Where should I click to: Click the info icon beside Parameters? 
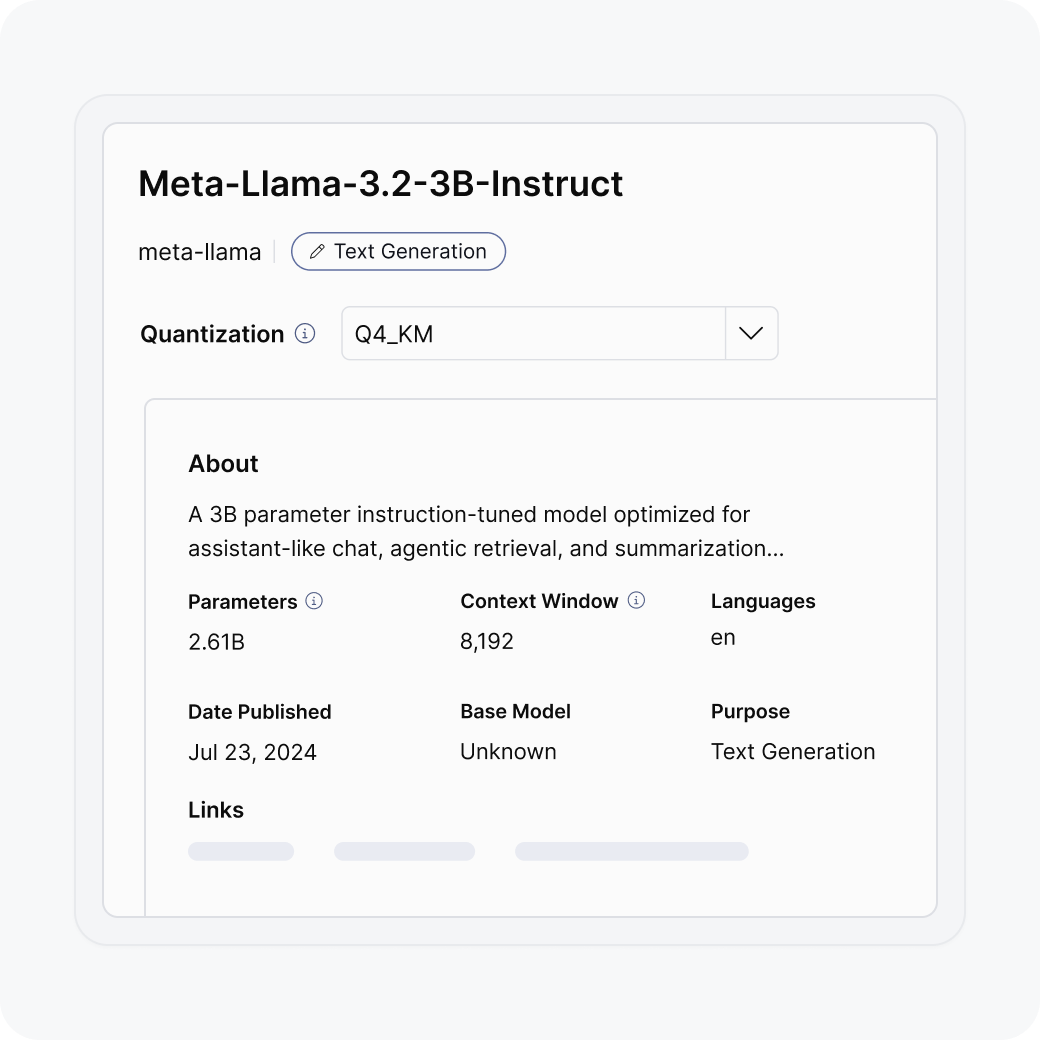(314, 601)
